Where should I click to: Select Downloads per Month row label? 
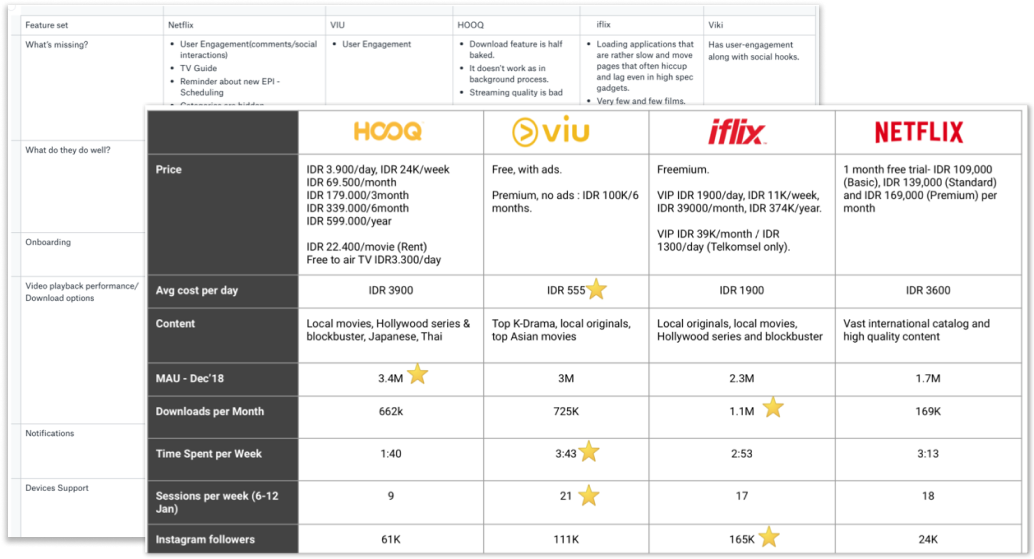(x=210, y=411)
